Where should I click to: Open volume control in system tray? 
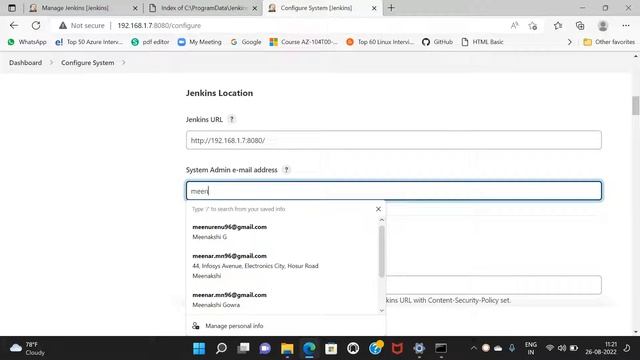562,348
